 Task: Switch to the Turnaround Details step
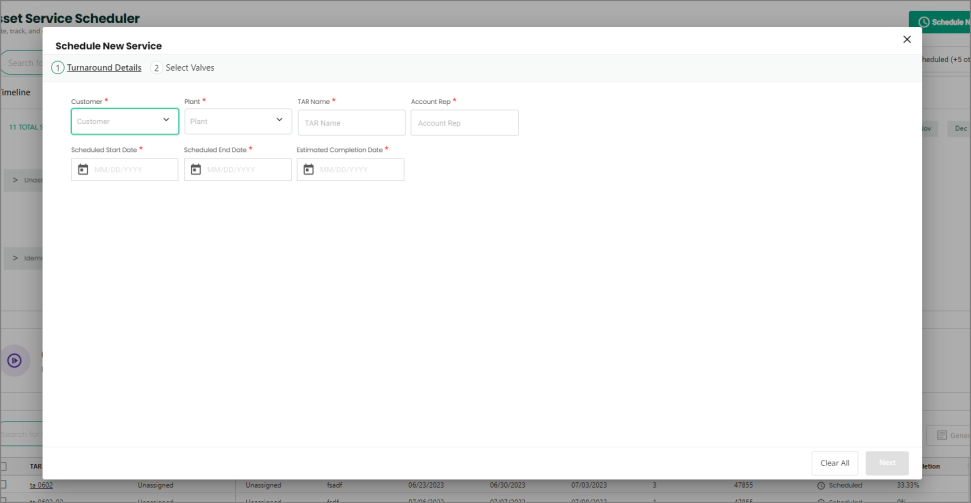click(104, 68)
